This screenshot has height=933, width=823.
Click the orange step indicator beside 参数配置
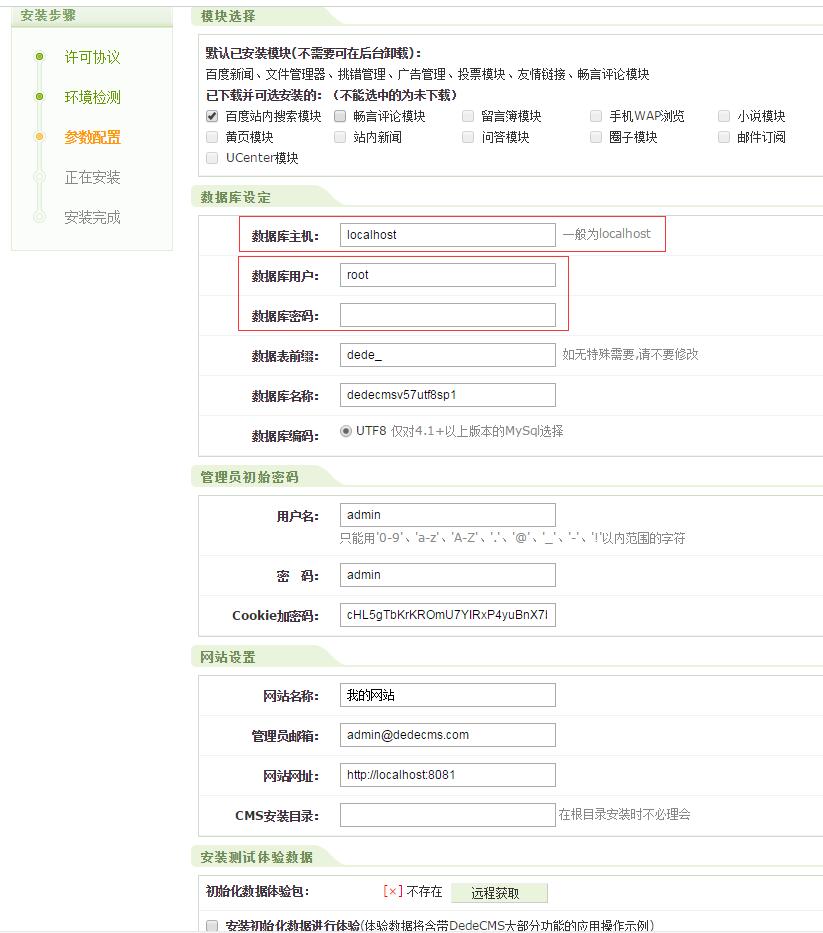click(39, 137)
